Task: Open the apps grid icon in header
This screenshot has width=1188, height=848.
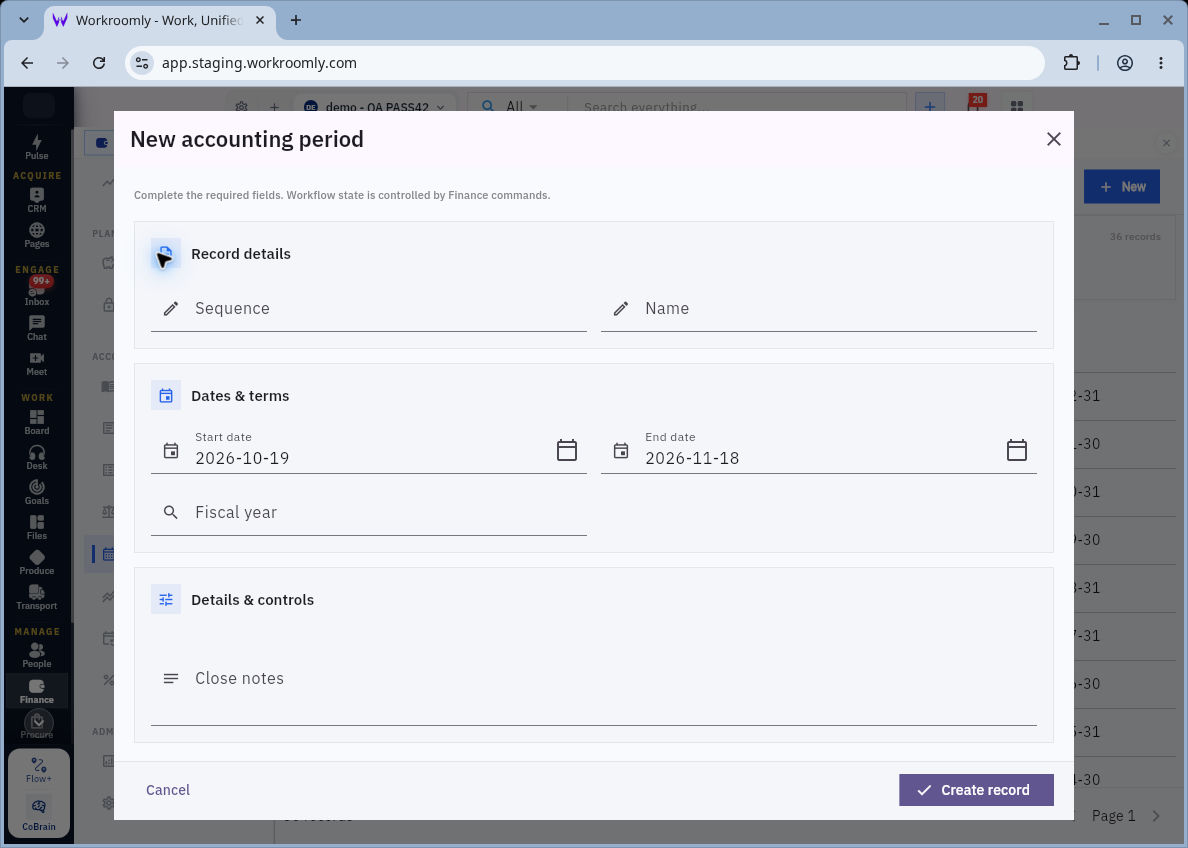Action: (x=1017, y=106)
